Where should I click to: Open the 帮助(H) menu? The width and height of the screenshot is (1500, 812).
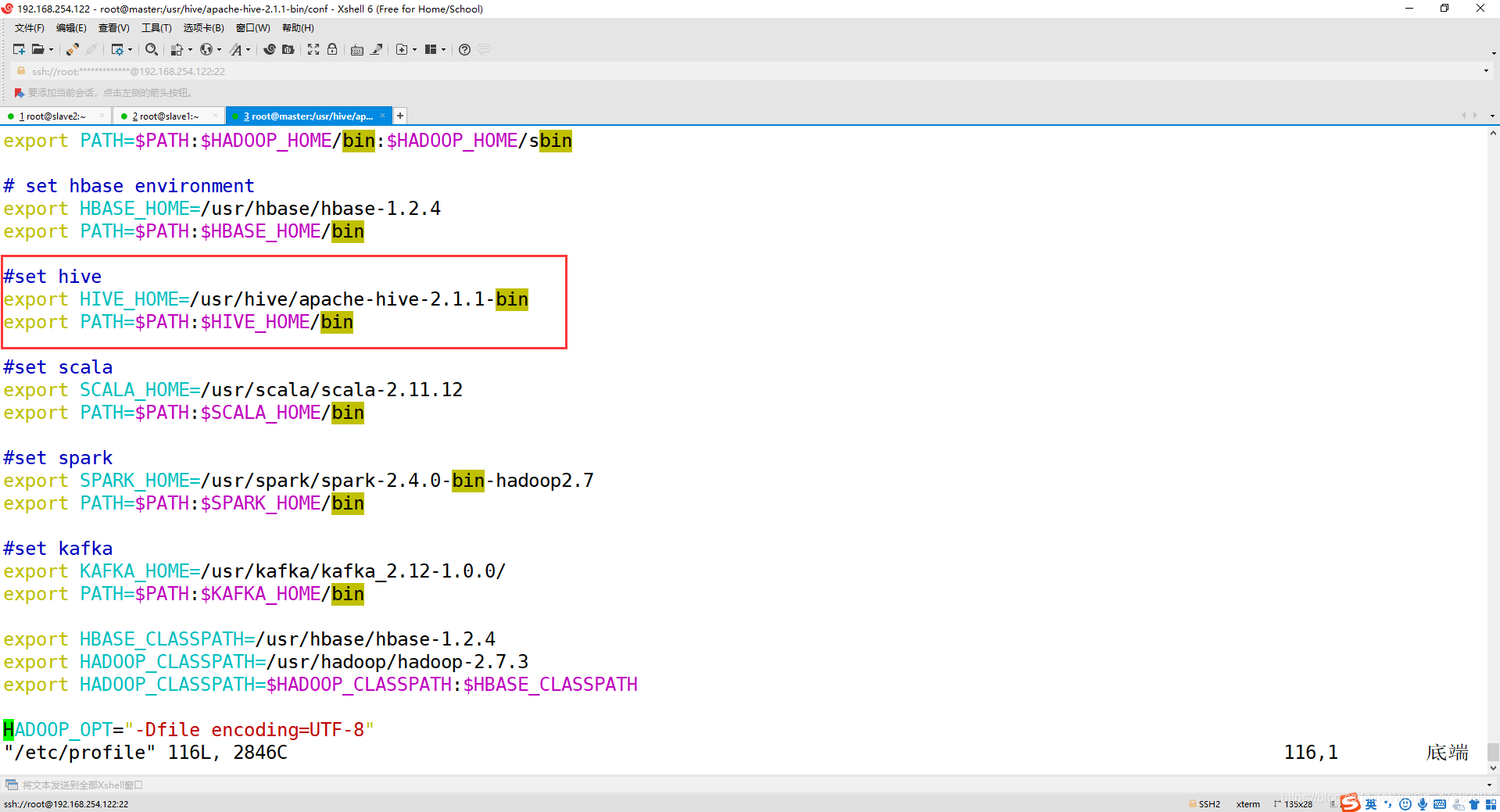point(298,28)
